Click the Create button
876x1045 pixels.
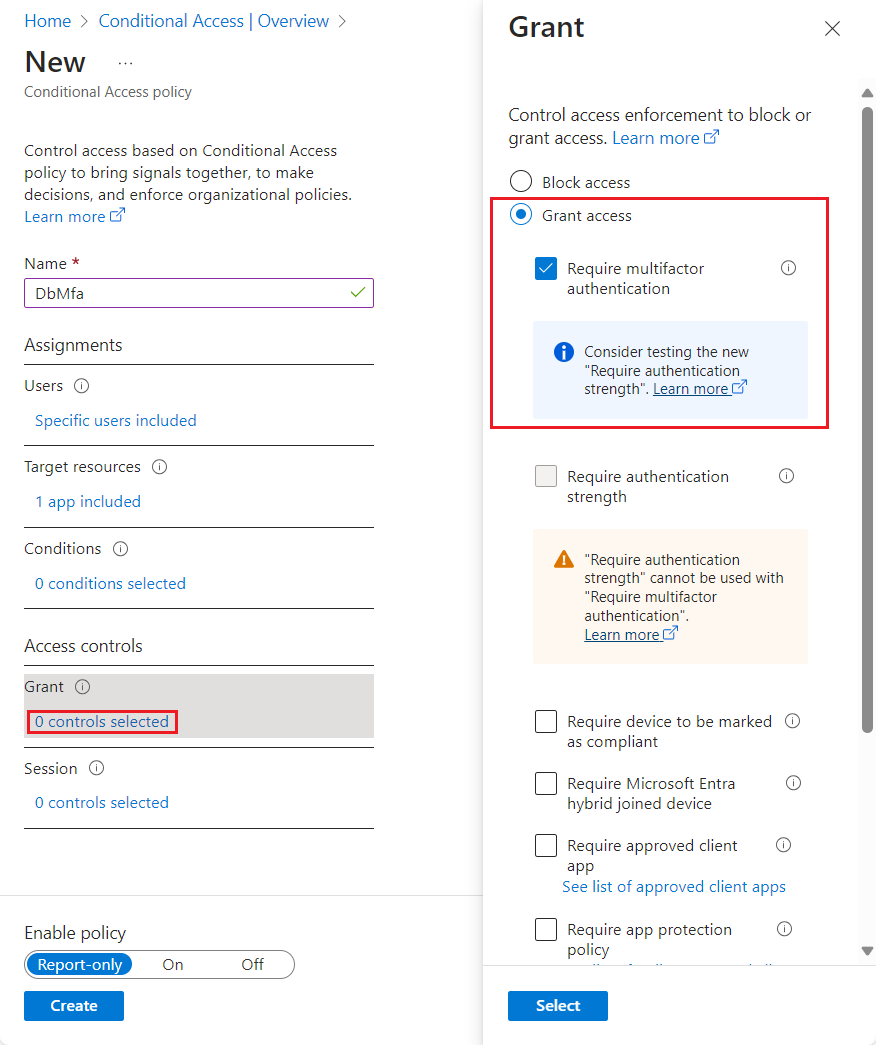pyautogui.click(x=73, y=1006)
